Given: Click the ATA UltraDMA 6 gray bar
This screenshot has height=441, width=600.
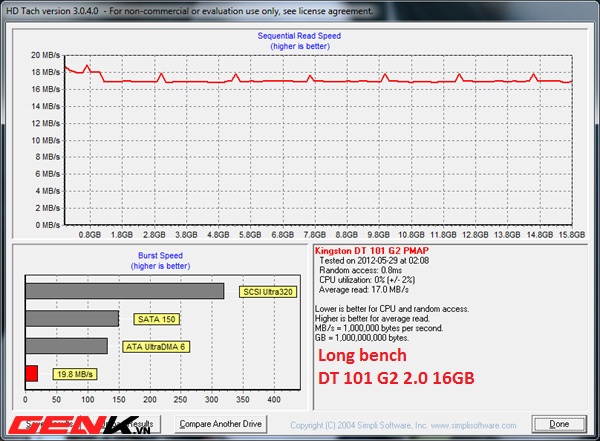Looking at the screenshot, I should pyautogui.click(x=67, y=346).
